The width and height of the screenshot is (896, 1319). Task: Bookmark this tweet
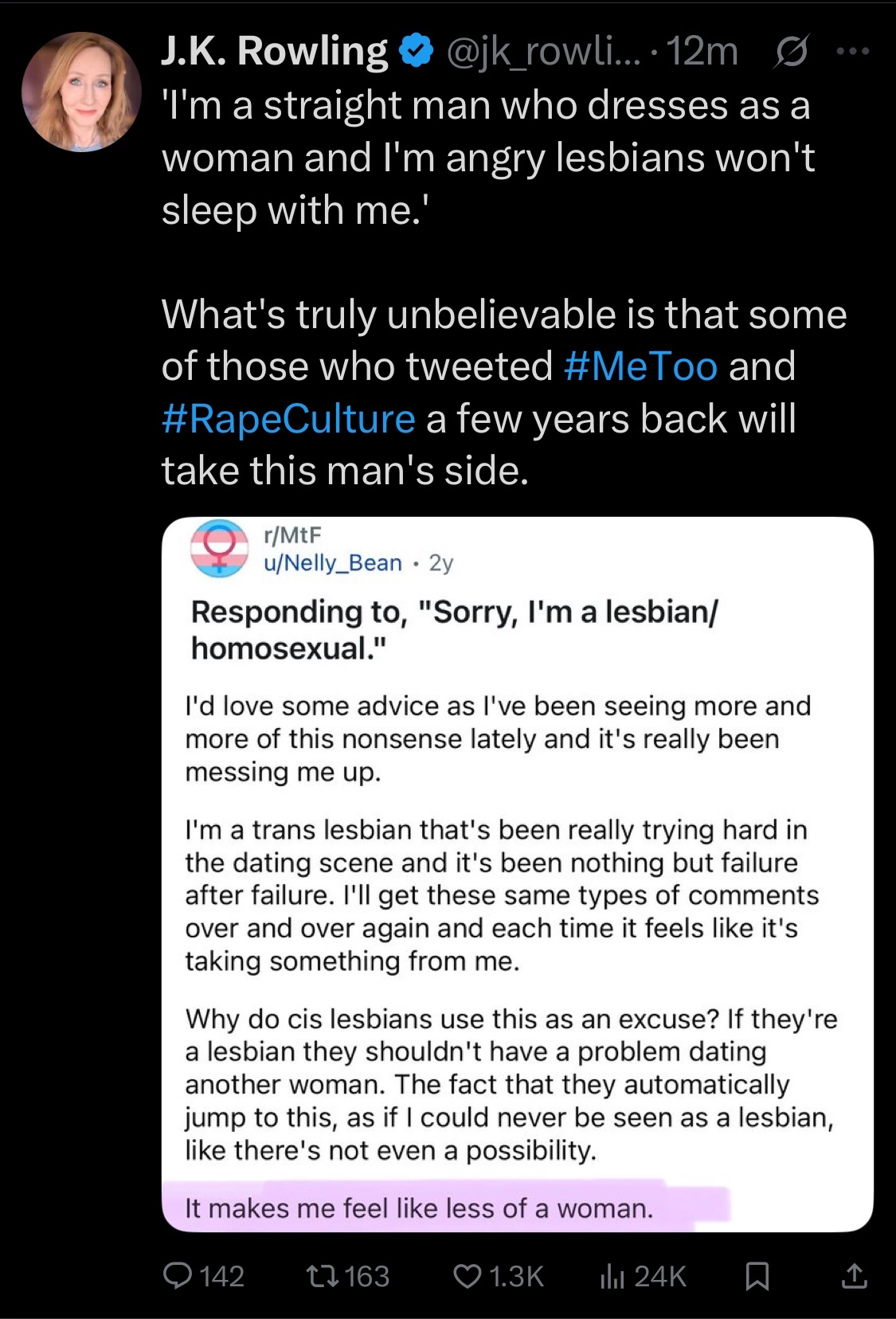click(x=757, y=1277)
